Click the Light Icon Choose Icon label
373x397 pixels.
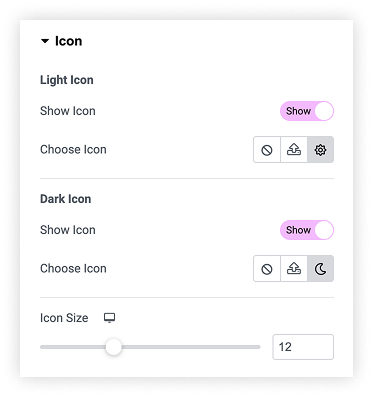coord(73,150)
